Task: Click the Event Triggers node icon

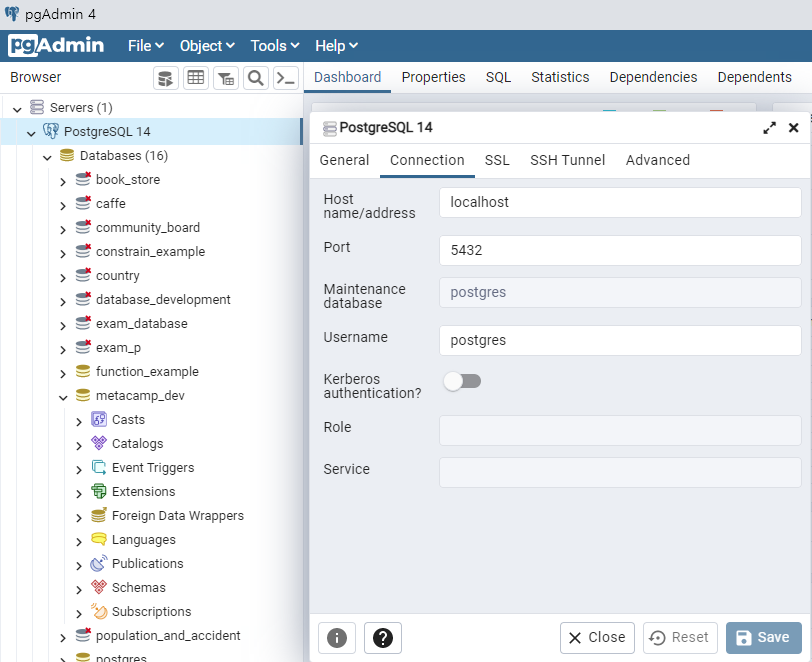Action: tap(99, 467)
